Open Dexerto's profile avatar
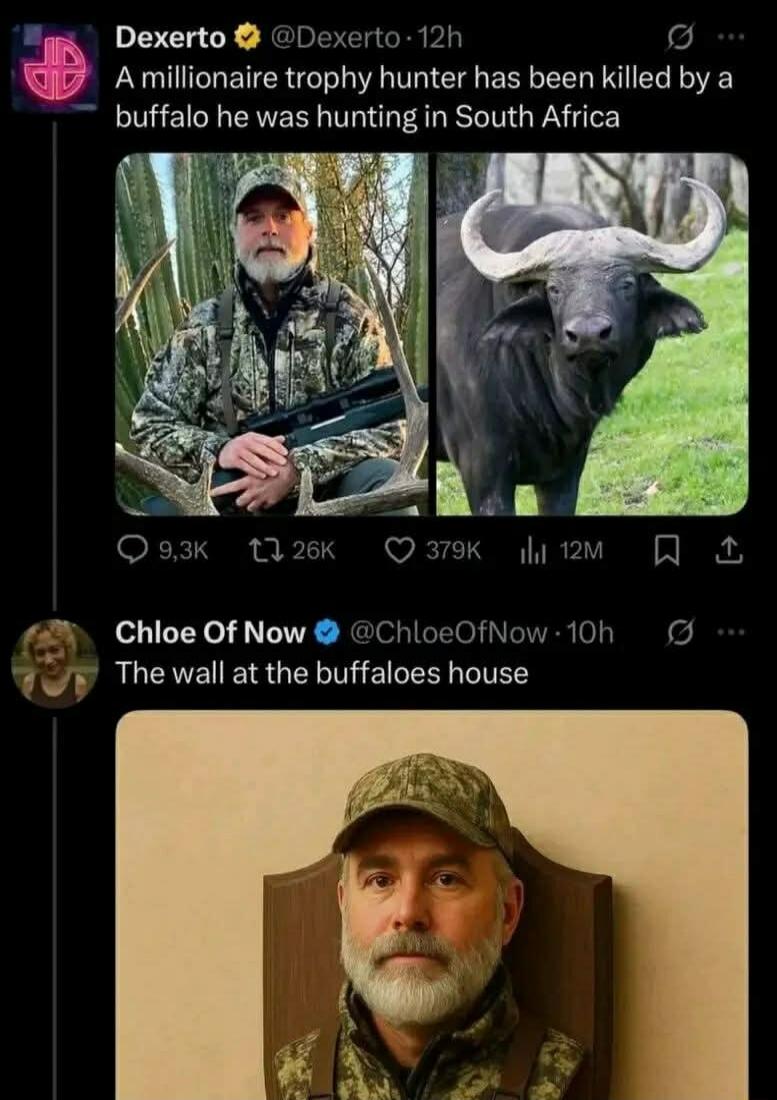The height and width of the screenshot is (1100, 777). 54,68
